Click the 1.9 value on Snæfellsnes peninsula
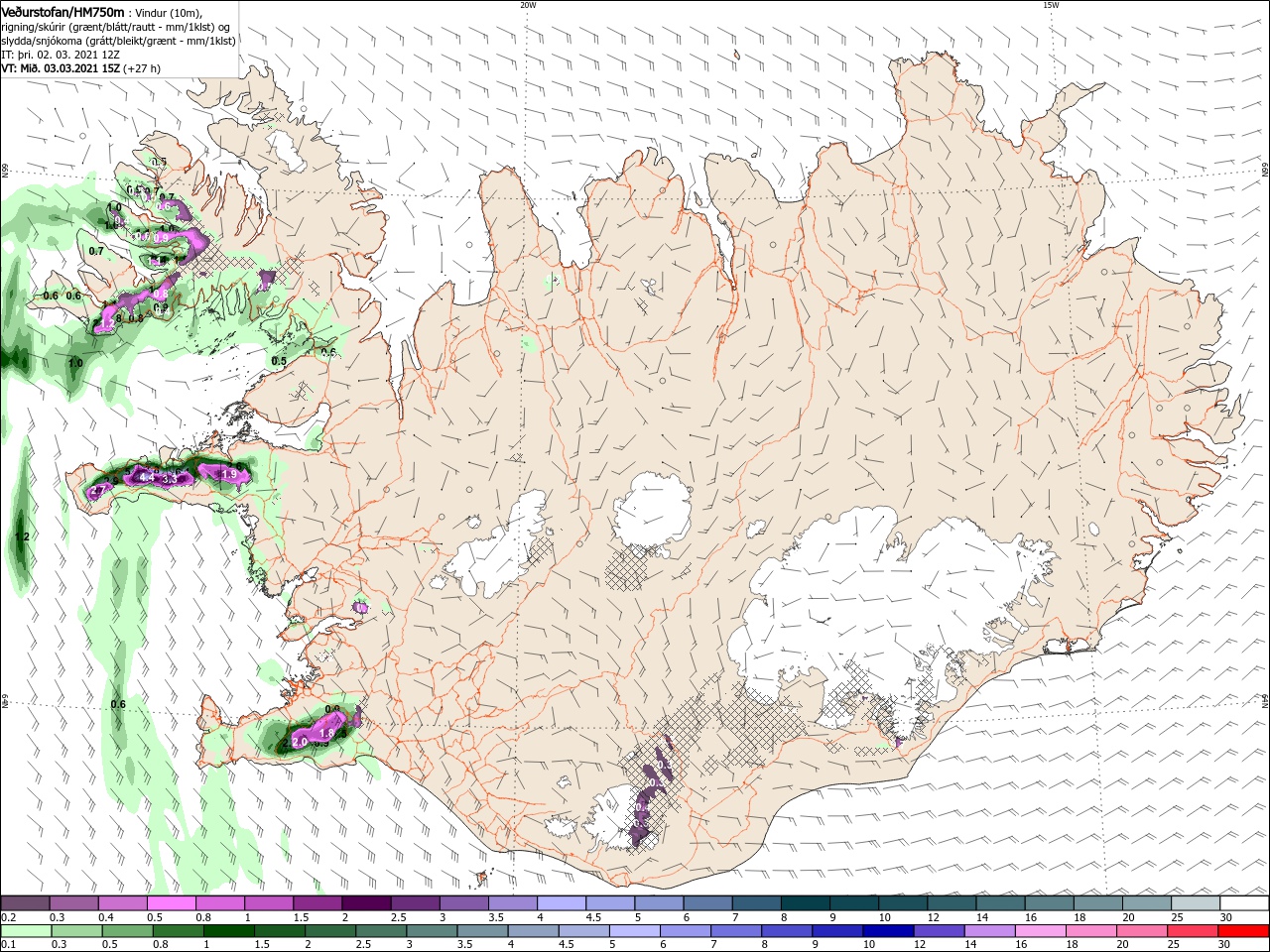The width and height of the screenshot is (1270, 952). click(229, 475)
